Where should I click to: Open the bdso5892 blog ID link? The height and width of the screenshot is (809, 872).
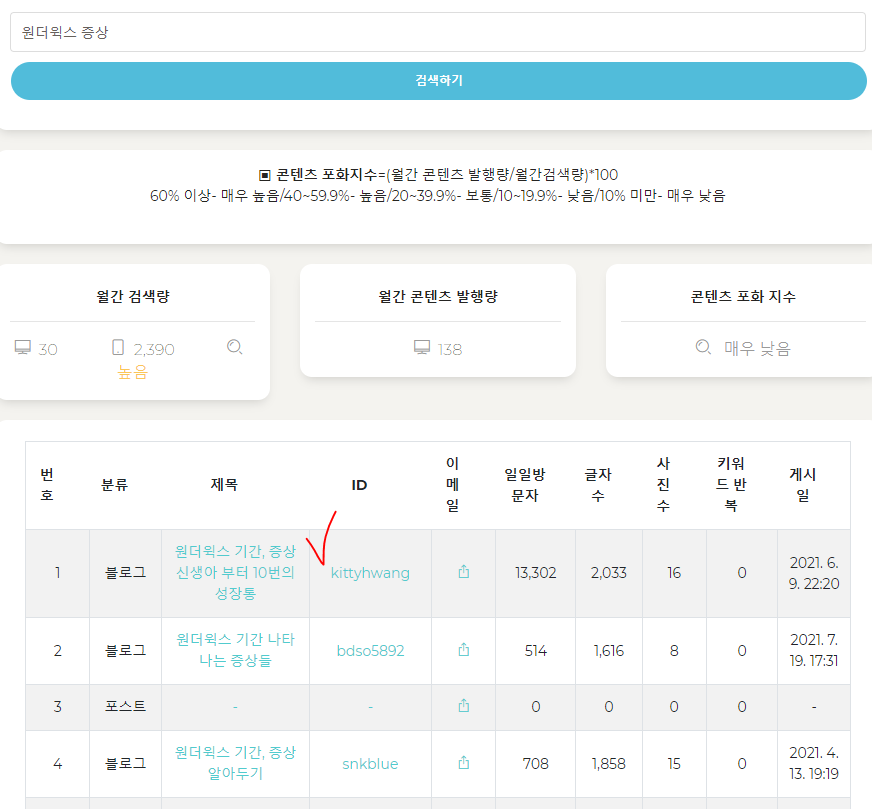(x=370, y=651)
